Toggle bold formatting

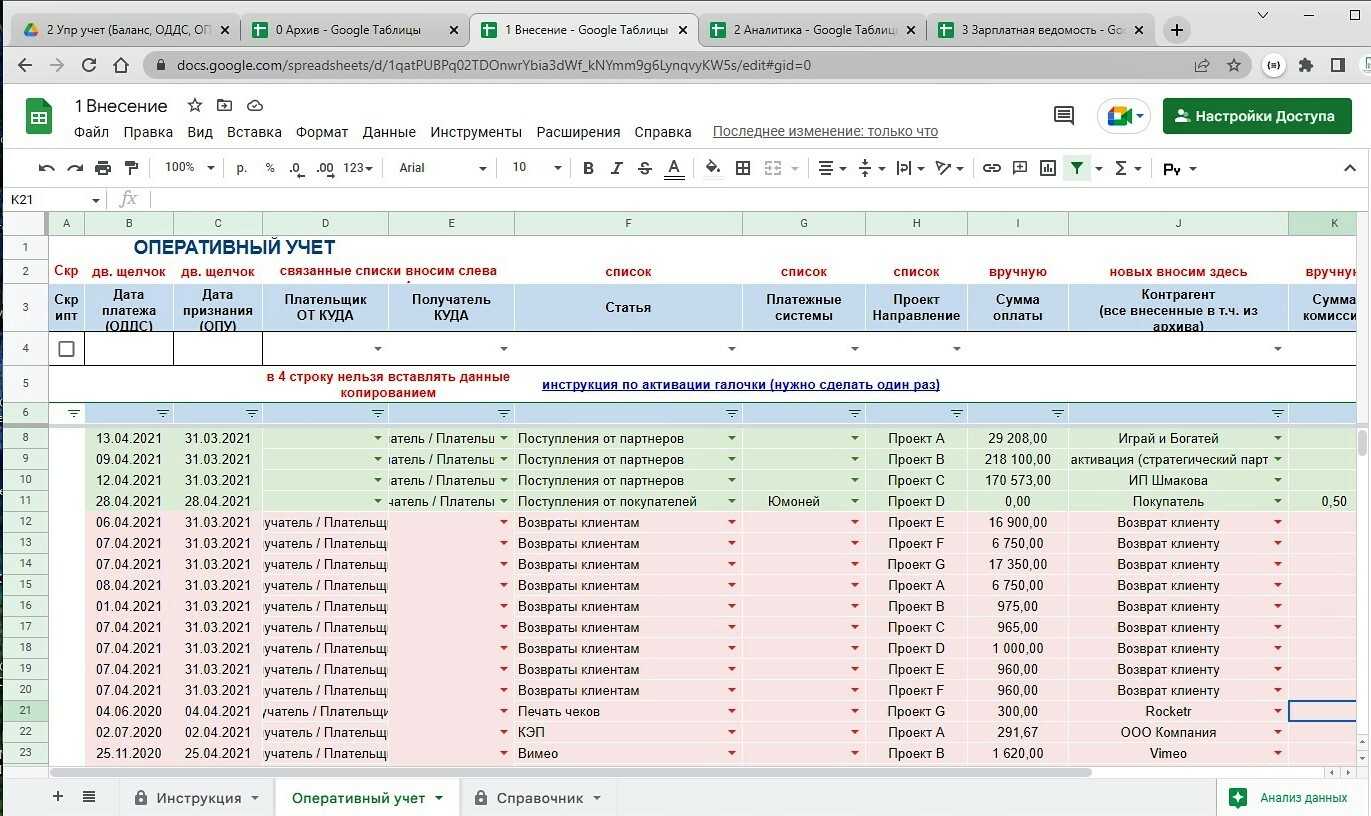coord(588,168)
